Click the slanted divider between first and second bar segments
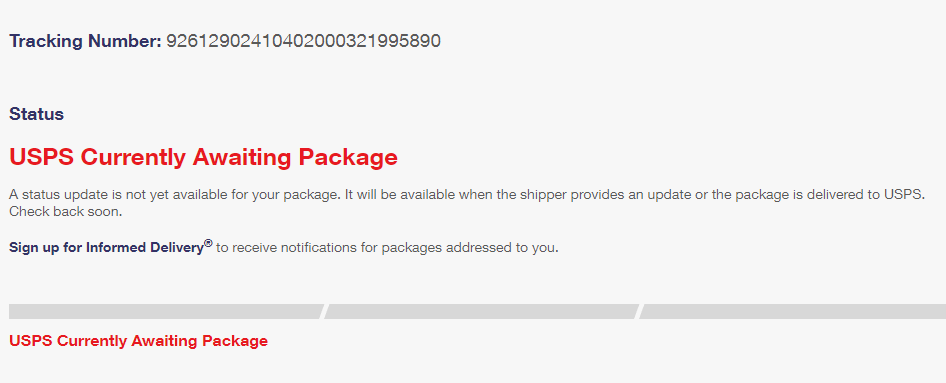 click(325, 311)
